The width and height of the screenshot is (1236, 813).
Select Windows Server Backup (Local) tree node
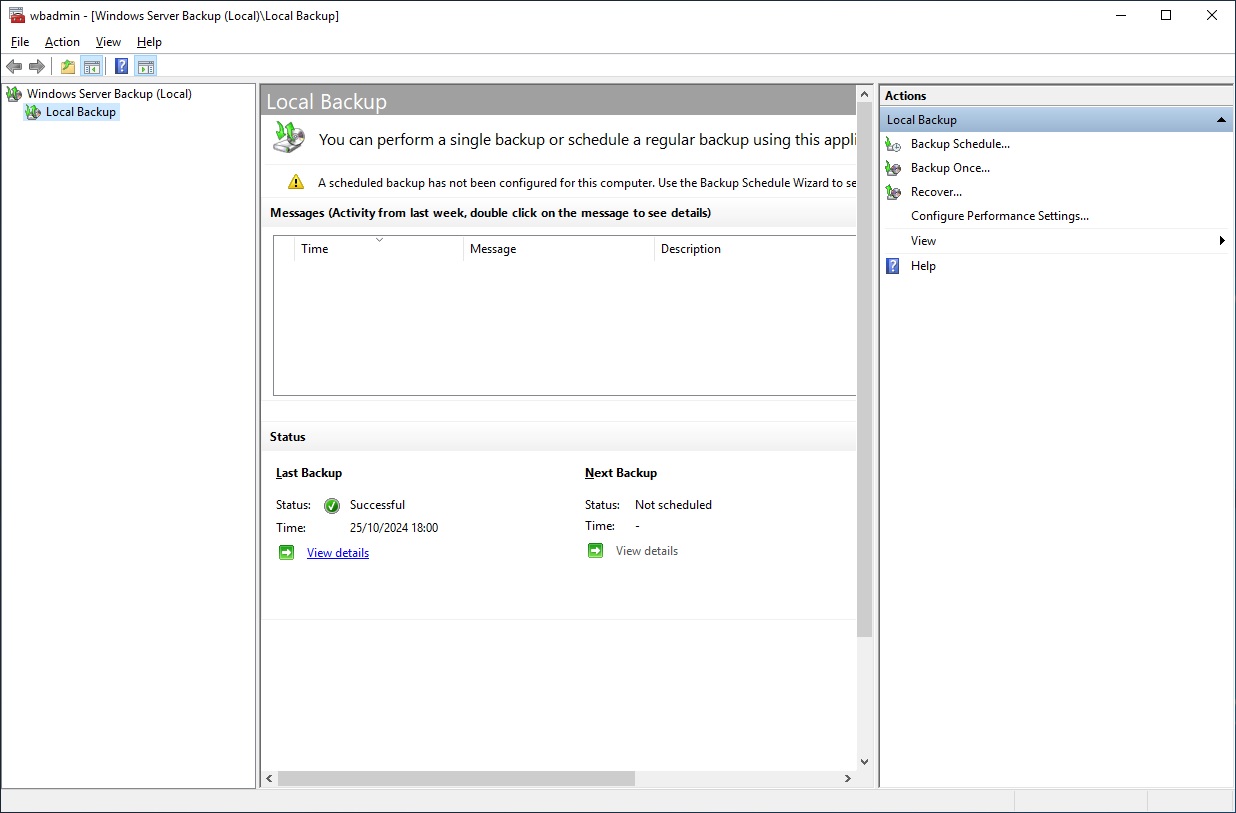point(109,94)
